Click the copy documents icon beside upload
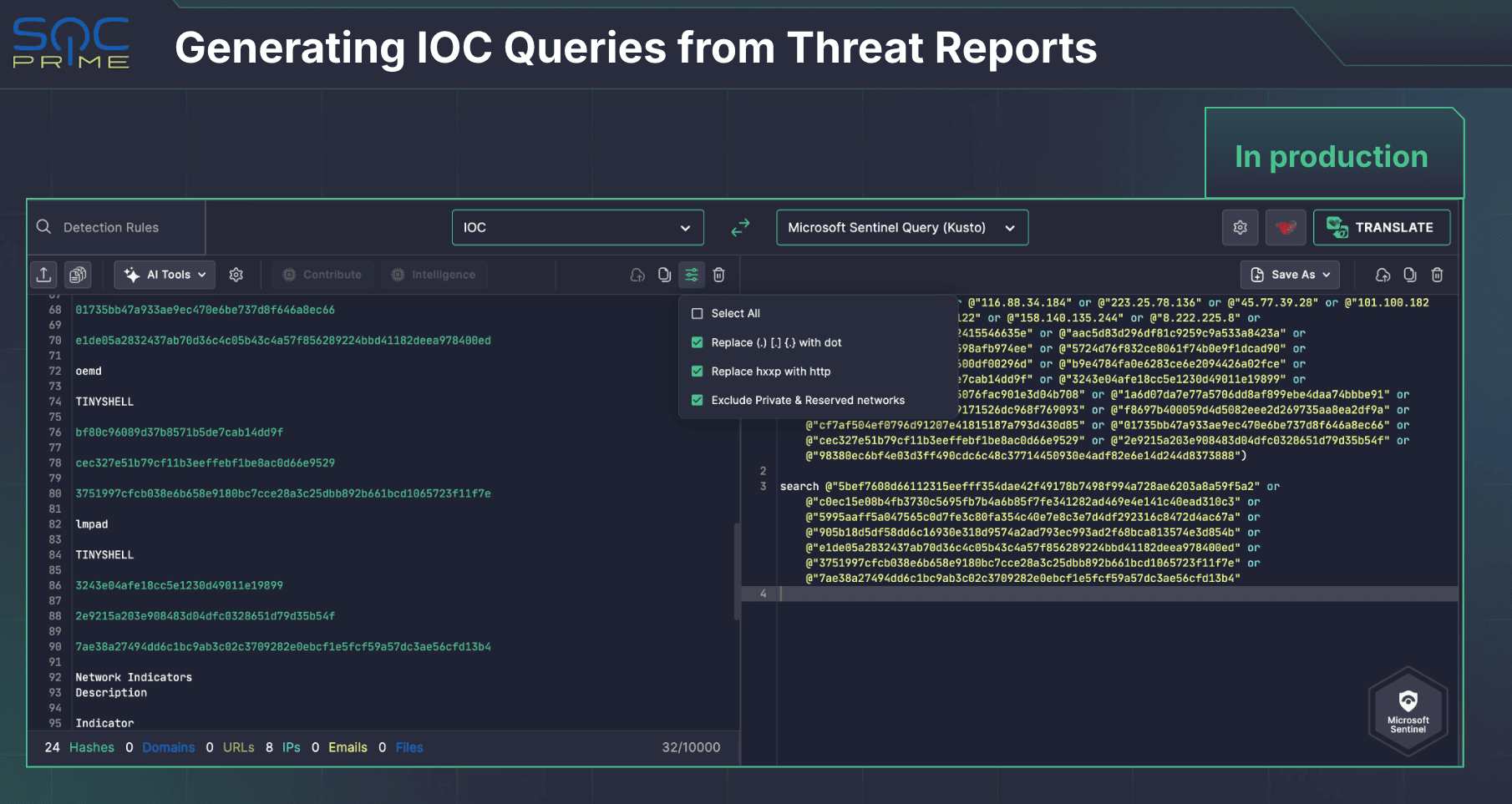This screenshot has width=1512, height=804. (78, 275)
